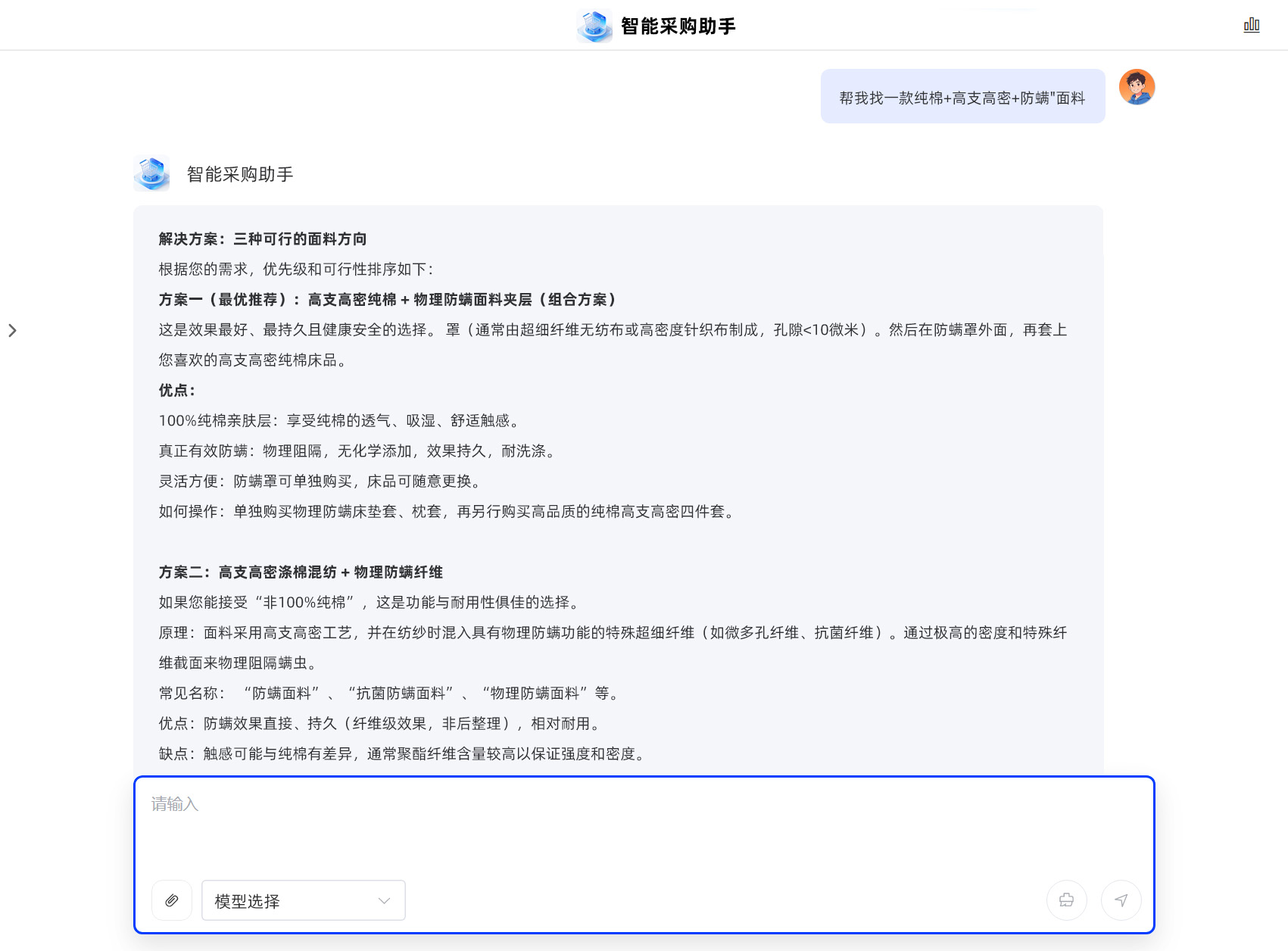1288x951 pixels.
Task: Select the 智能采购助手 label above the answer
Action: tap(240, 173)
